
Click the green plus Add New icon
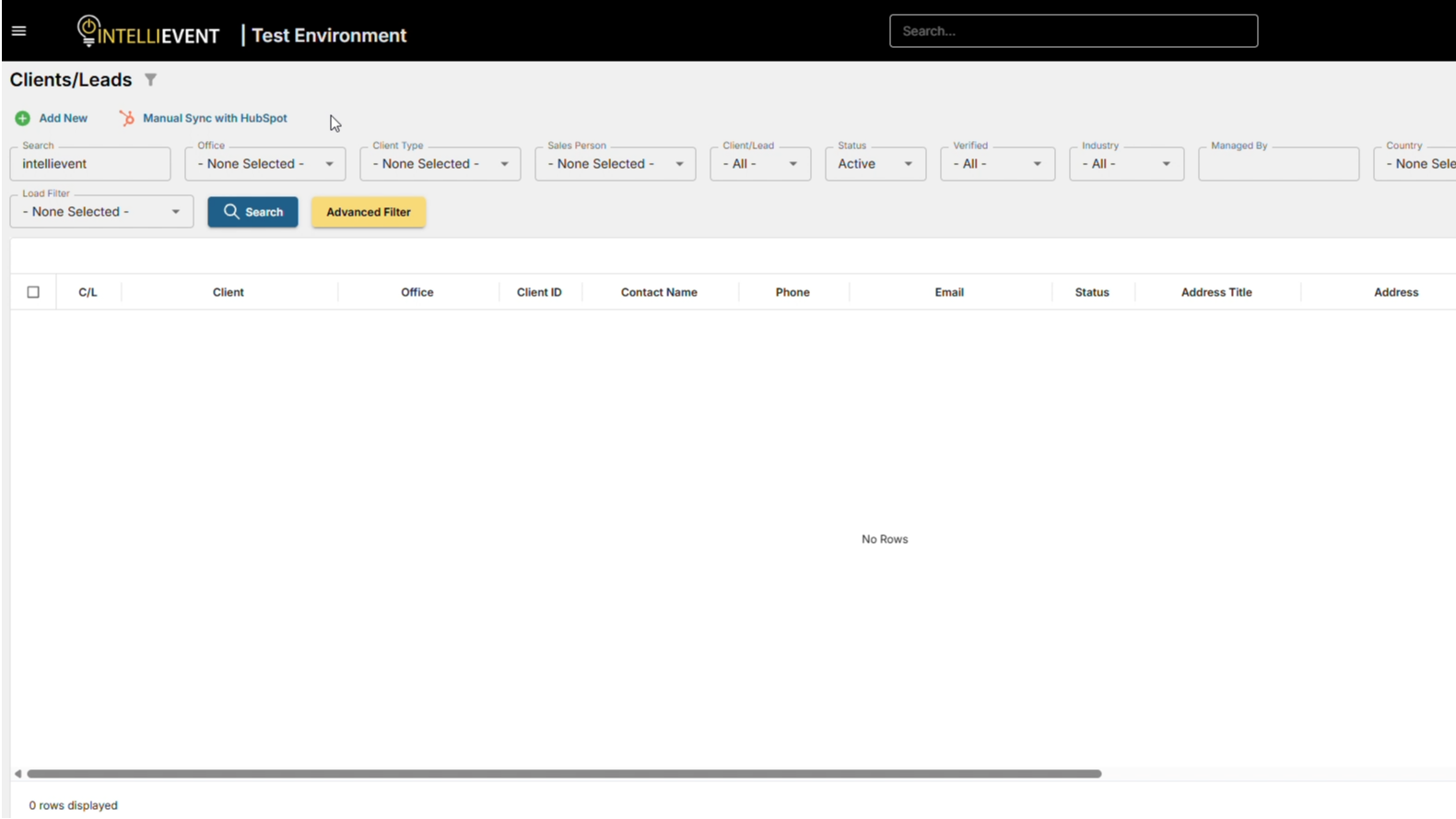click(23, 118)
